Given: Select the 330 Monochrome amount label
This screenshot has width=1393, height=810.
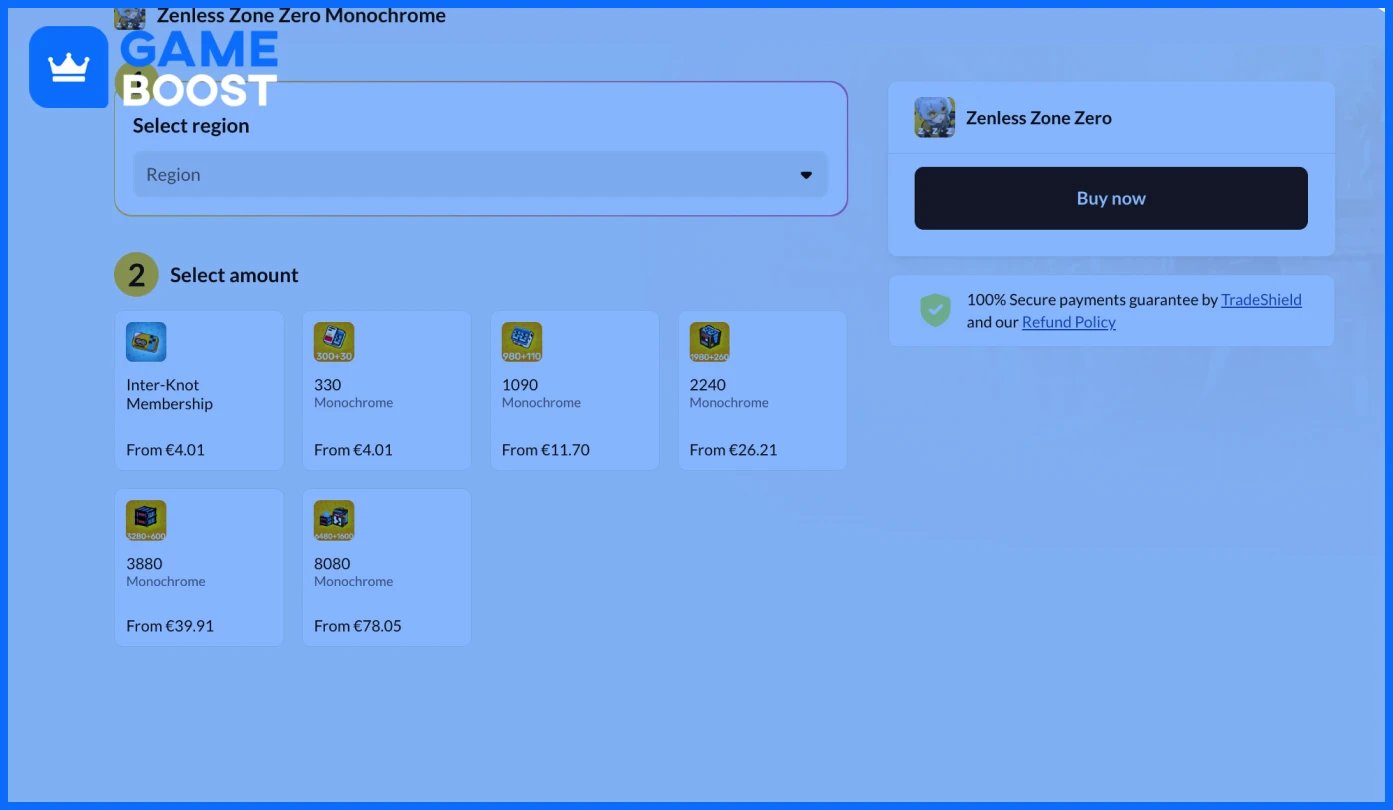Looking at the screenshot, I should [x=353, y=393].
